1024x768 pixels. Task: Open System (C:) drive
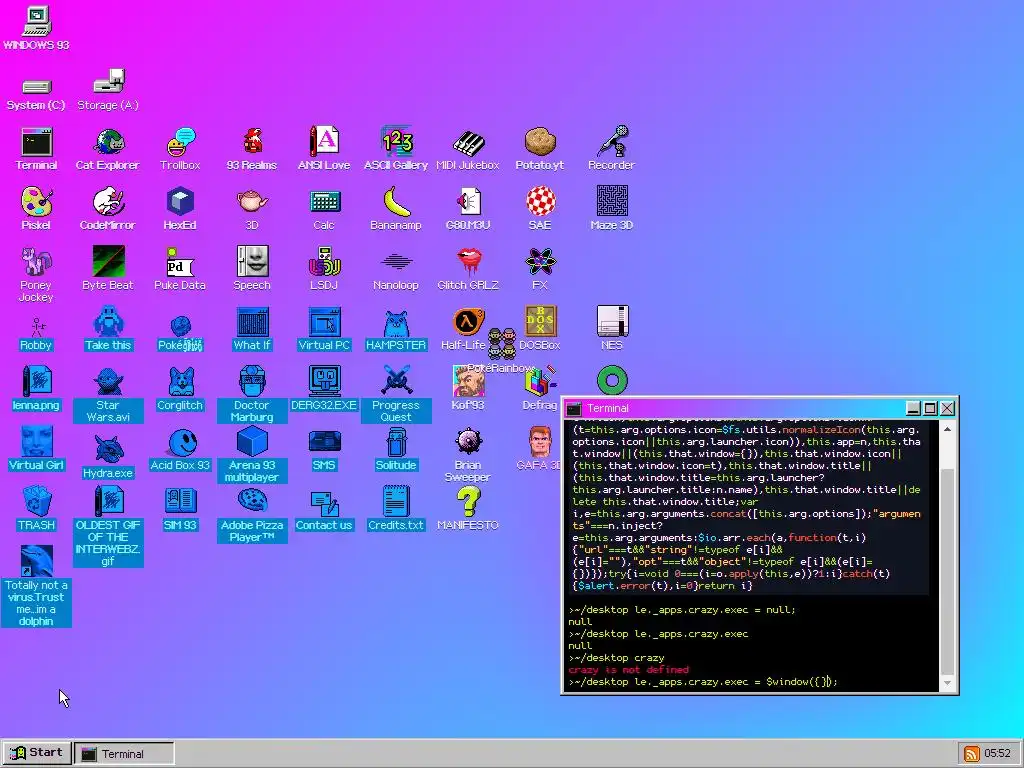pos(37,94)
